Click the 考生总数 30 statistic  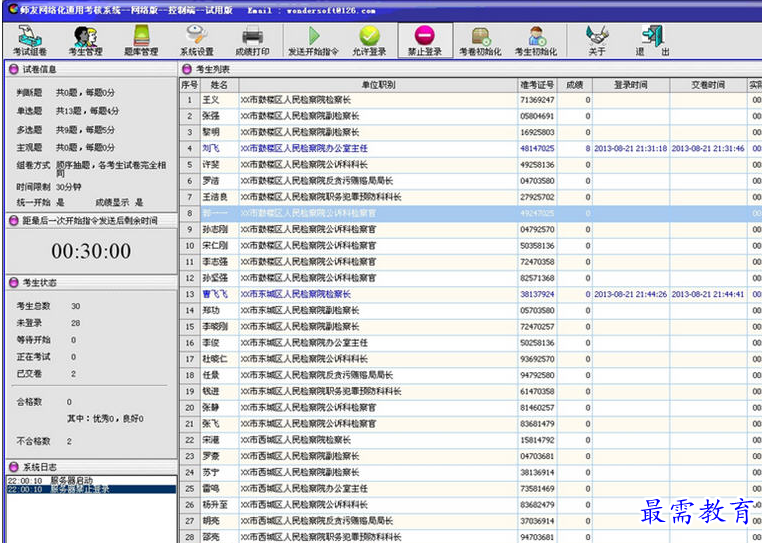click(x=48, y=306)
